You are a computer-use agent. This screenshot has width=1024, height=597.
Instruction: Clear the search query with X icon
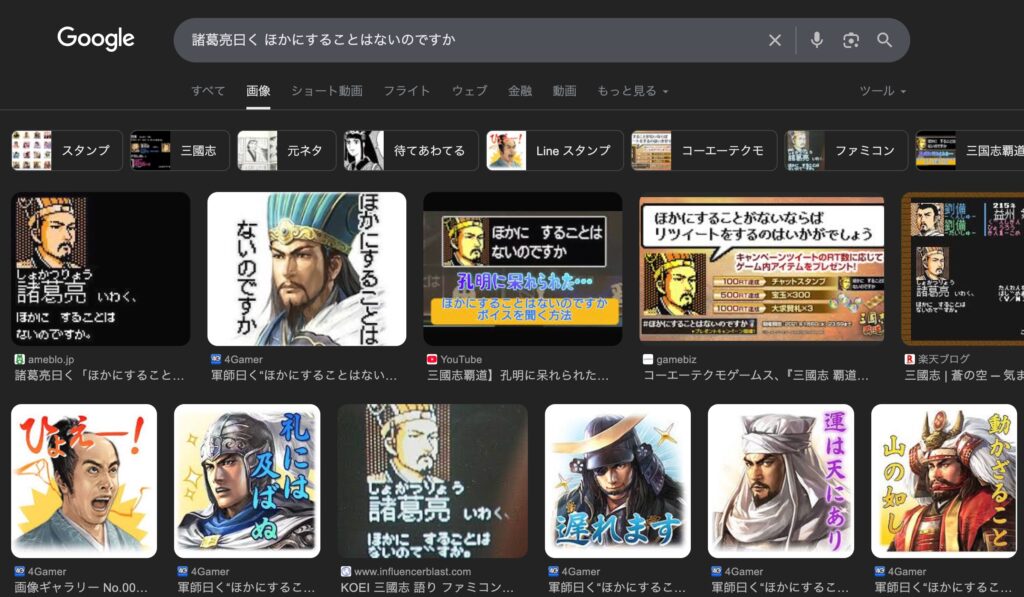[x=775, y=40]
